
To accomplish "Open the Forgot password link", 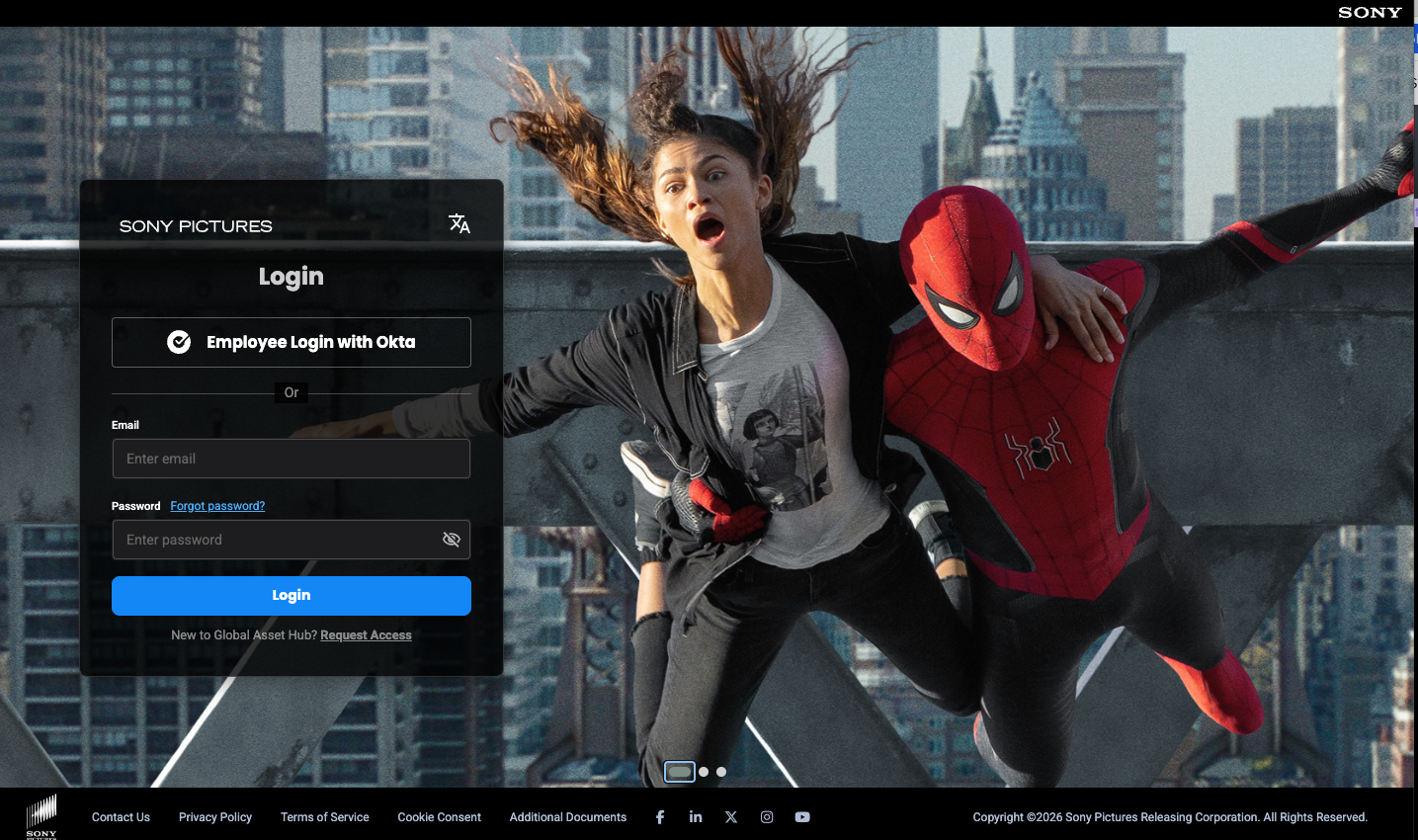I will point(217,506).
